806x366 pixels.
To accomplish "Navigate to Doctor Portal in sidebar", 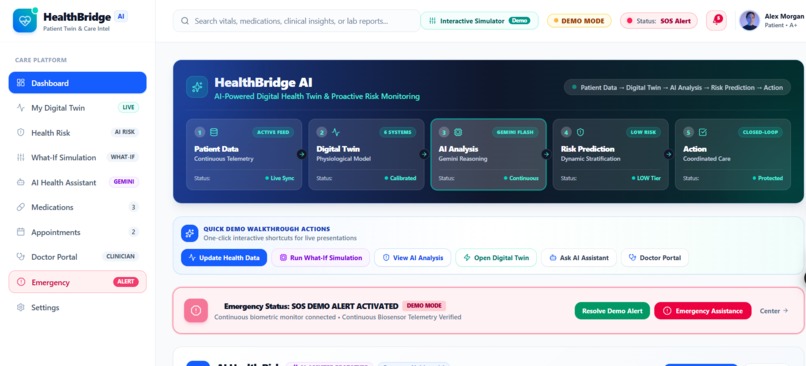I will click(78, 257).
